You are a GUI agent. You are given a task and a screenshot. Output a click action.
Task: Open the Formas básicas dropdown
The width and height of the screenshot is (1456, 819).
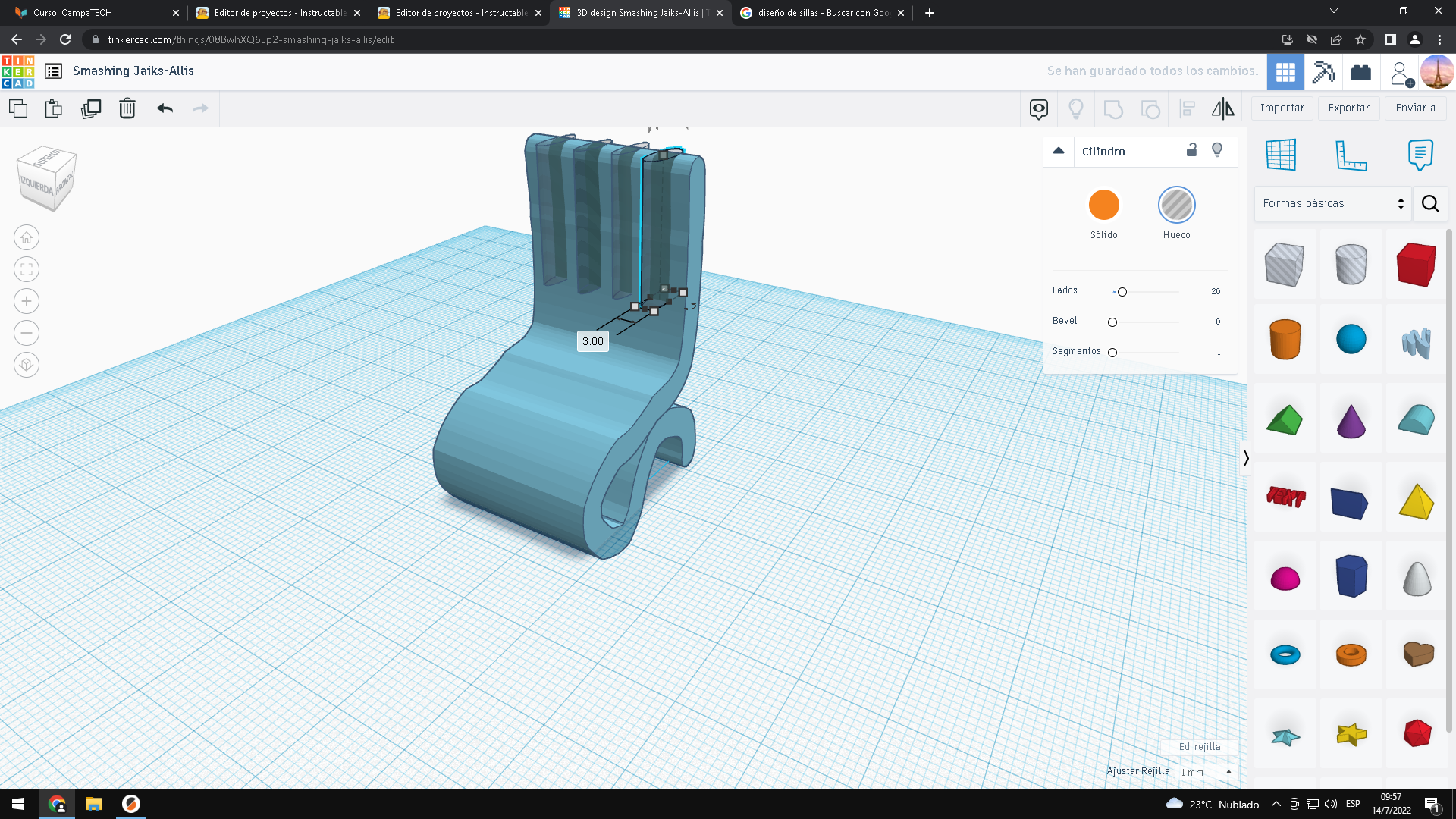pos(1332,204)
